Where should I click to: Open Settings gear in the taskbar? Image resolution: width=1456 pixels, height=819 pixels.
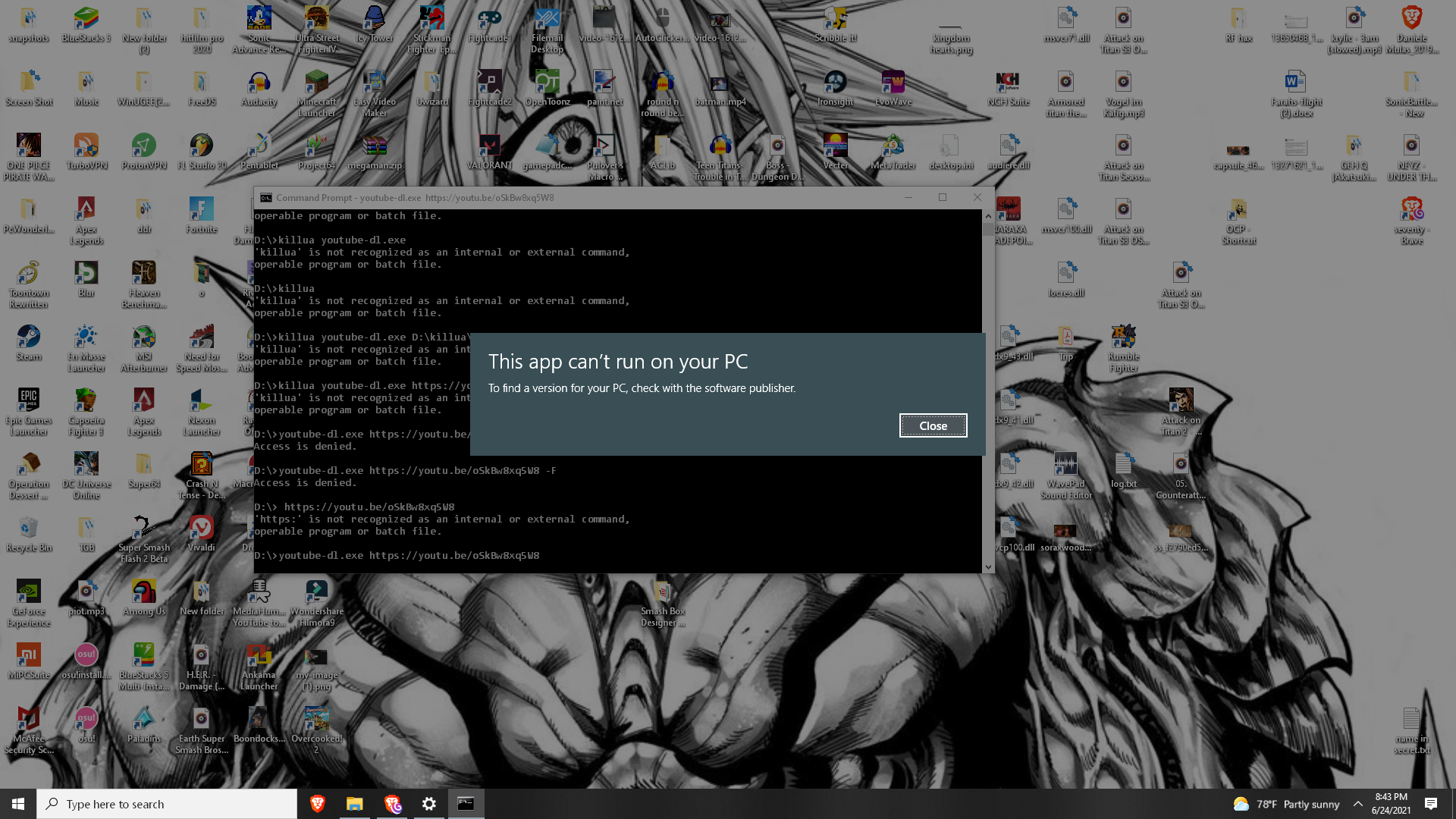coord(429,804)
